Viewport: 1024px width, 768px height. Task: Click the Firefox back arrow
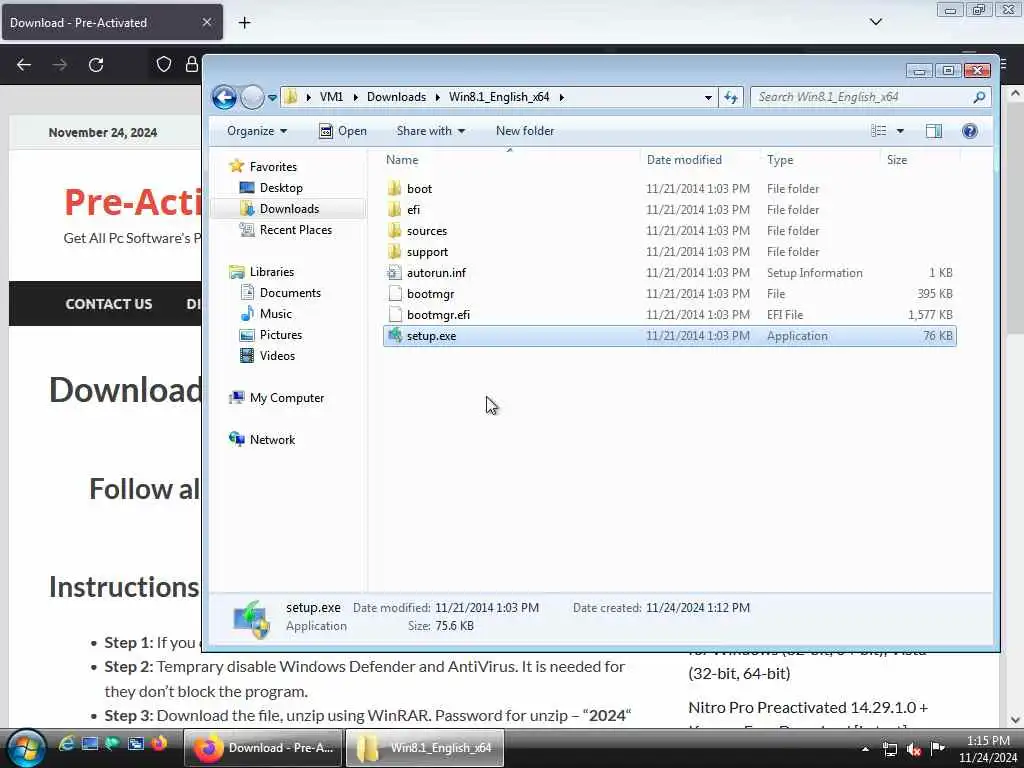pos(24,65)
